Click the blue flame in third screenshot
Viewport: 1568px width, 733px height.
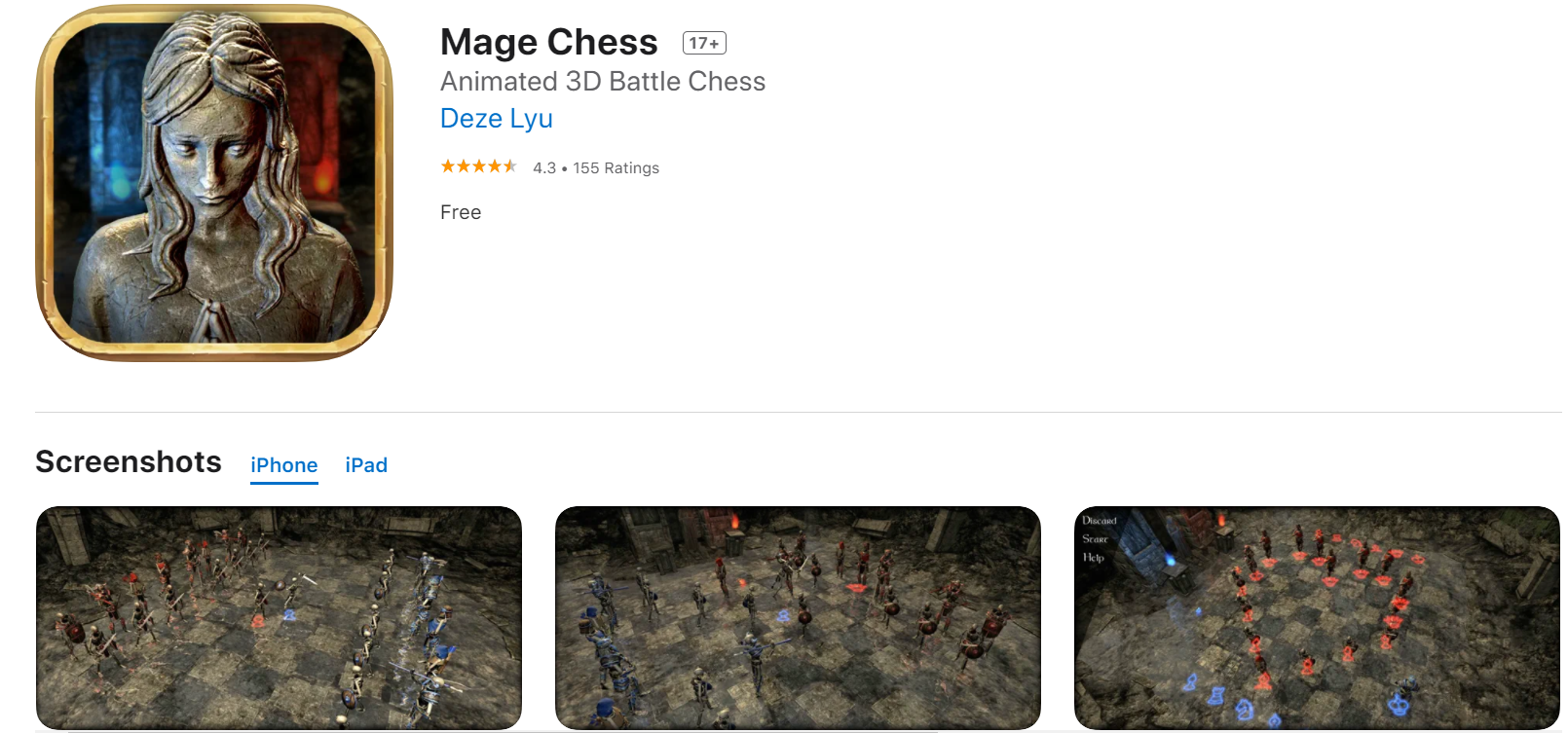[x=1171, y=559]
